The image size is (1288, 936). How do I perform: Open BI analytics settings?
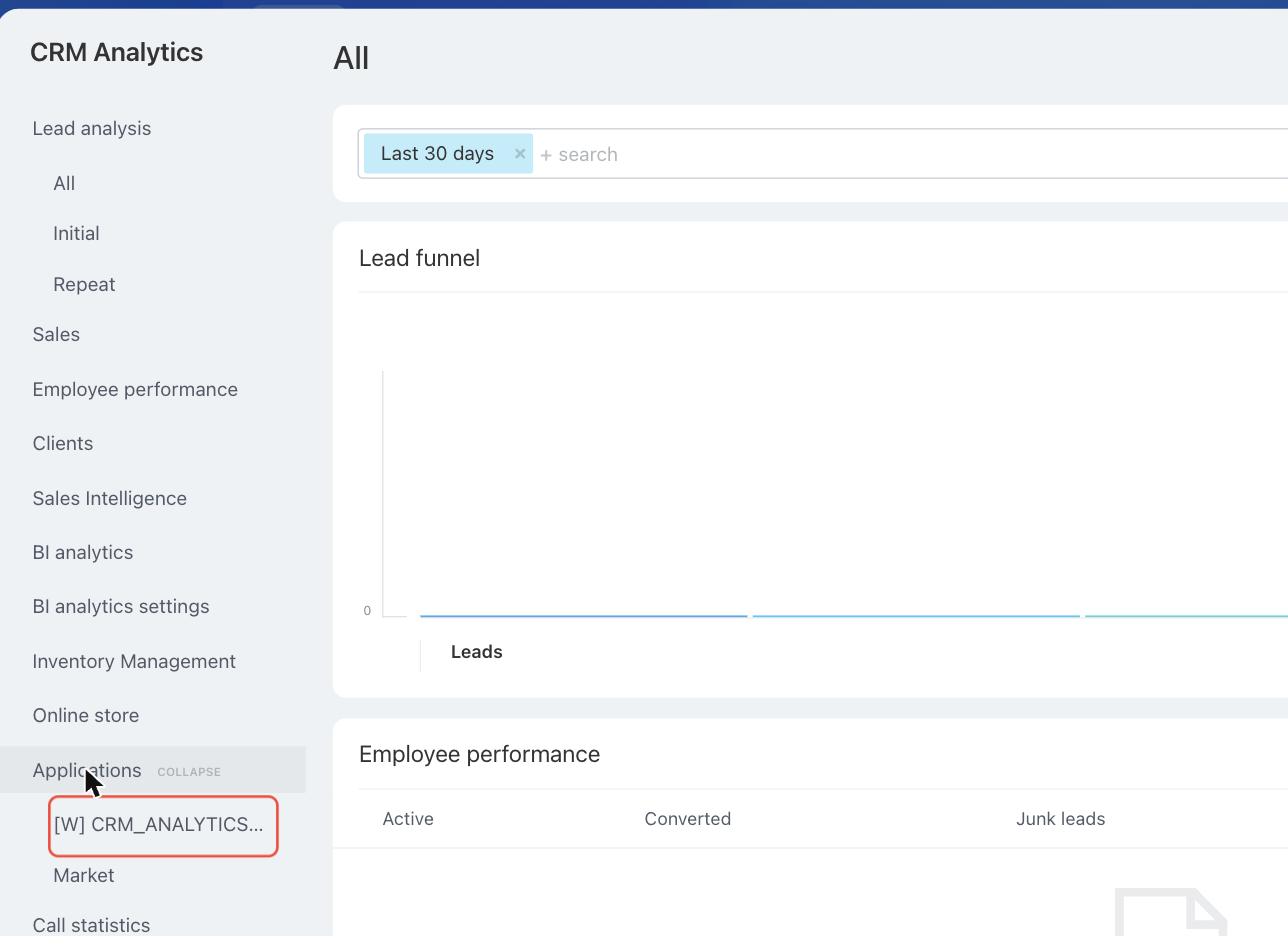click(121, 606)
